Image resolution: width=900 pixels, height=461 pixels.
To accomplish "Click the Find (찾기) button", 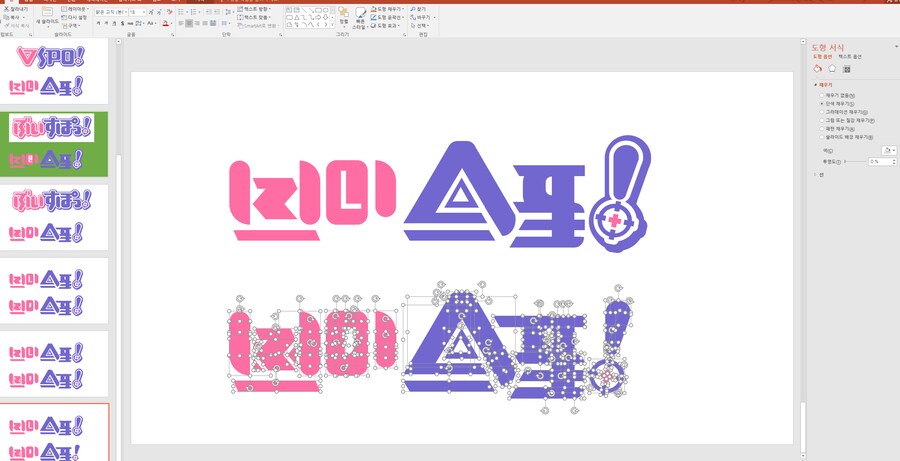I will pos(418,9).
